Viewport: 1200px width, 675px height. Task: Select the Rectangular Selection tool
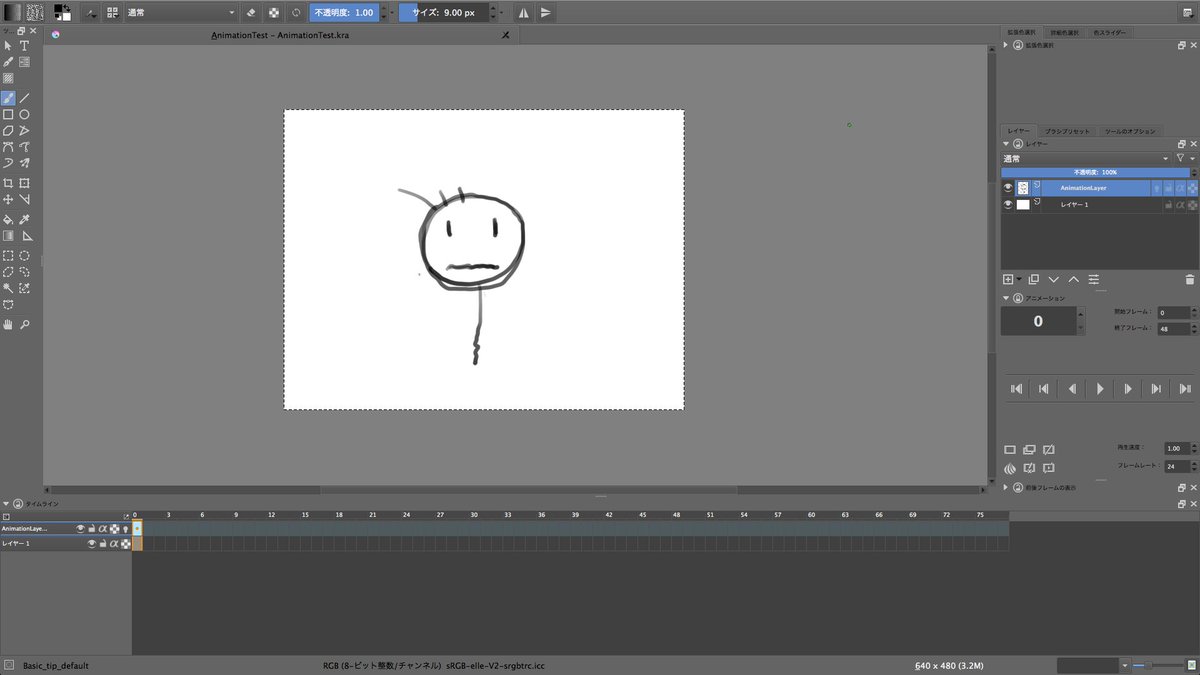[x=8, y=255]
